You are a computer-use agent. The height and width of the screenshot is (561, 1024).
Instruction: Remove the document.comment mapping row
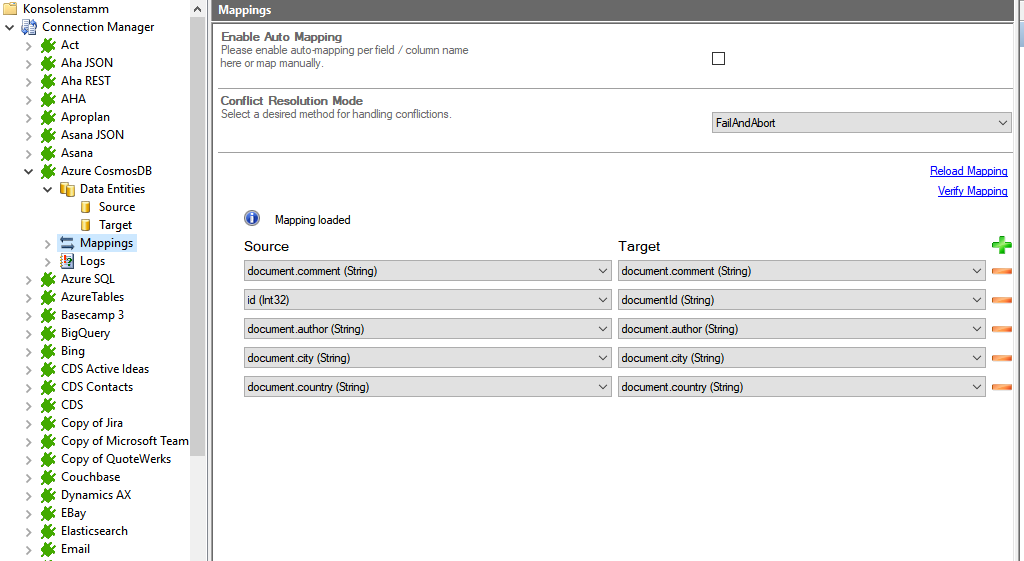[1001, 271]
